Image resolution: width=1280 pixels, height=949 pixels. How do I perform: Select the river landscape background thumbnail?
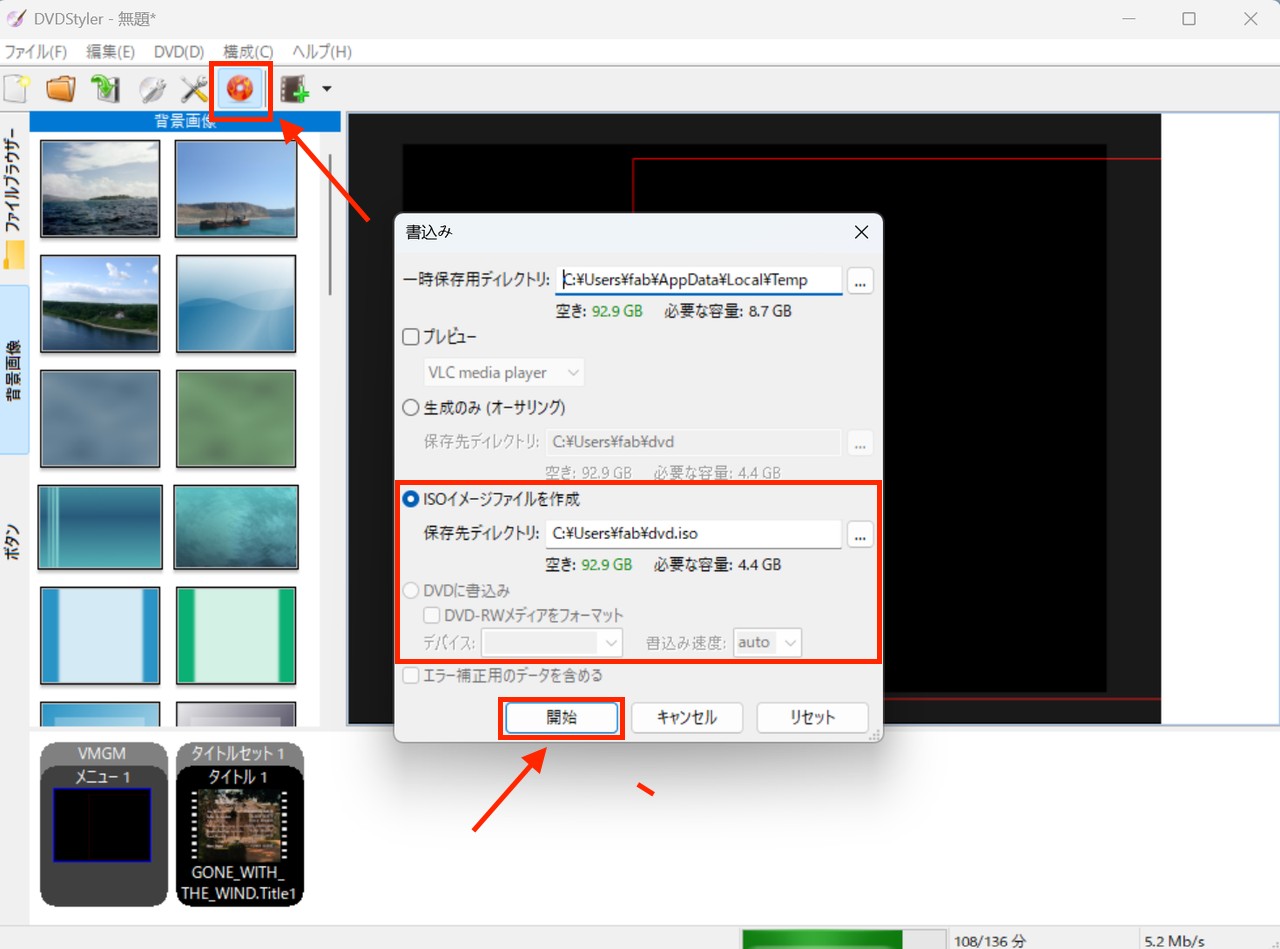[100, 303]
